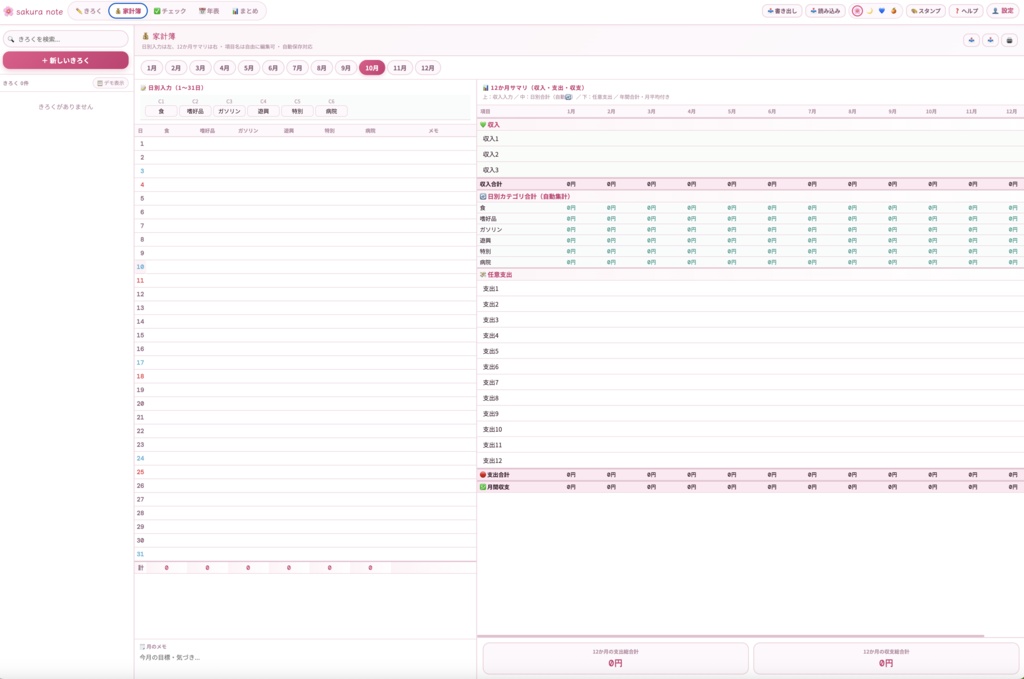This screenshot has height=679, width=1024.
Task: Click day 25 in daily input
Action: point(140,472)
